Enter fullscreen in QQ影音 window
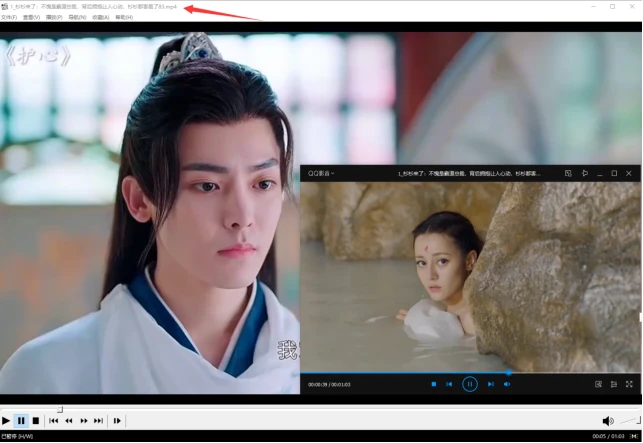The height and width of the screenshot is (443, 643). click(629, 384)
